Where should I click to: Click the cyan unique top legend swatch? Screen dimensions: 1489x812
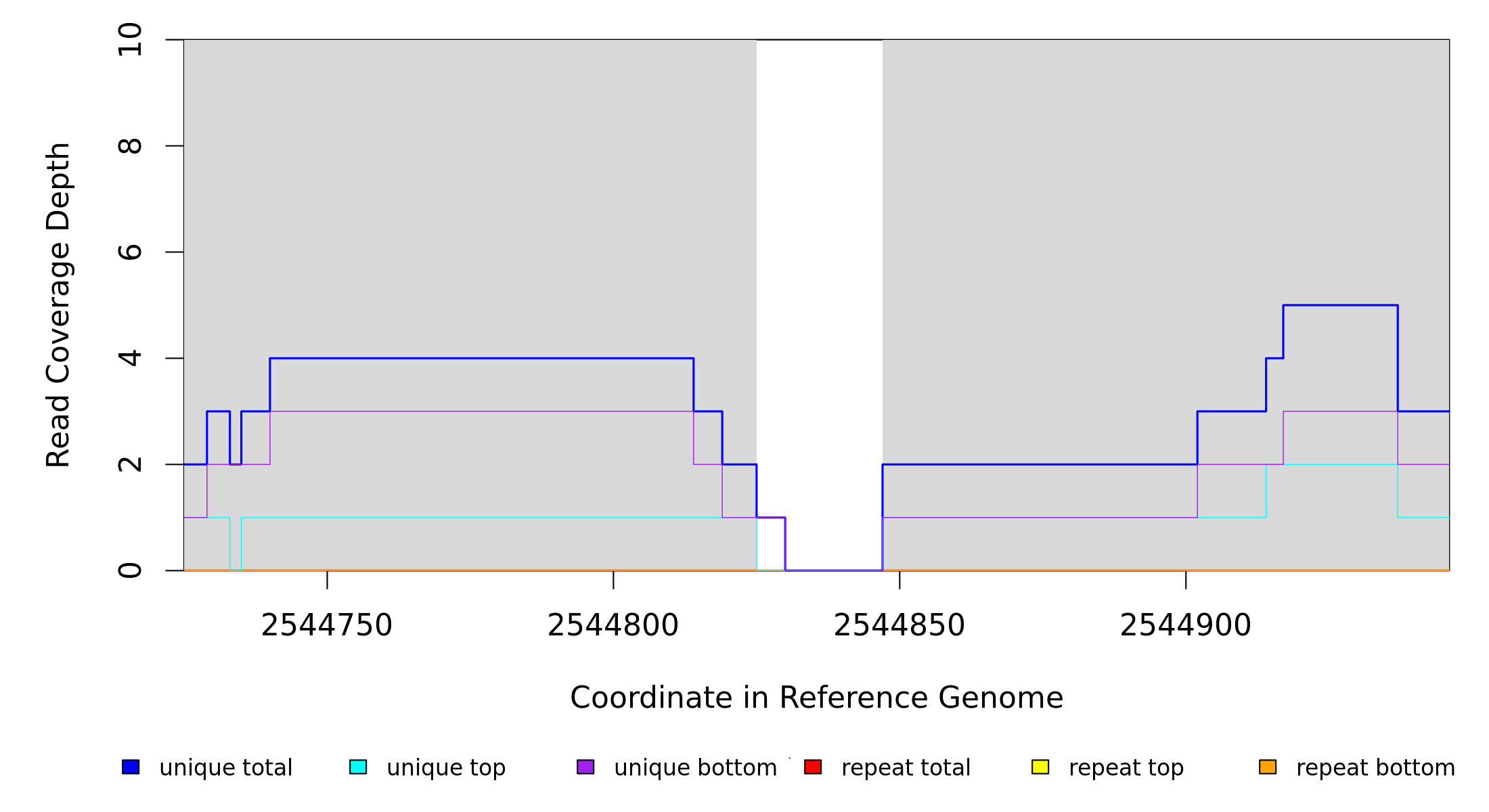(x=358, y=767)
